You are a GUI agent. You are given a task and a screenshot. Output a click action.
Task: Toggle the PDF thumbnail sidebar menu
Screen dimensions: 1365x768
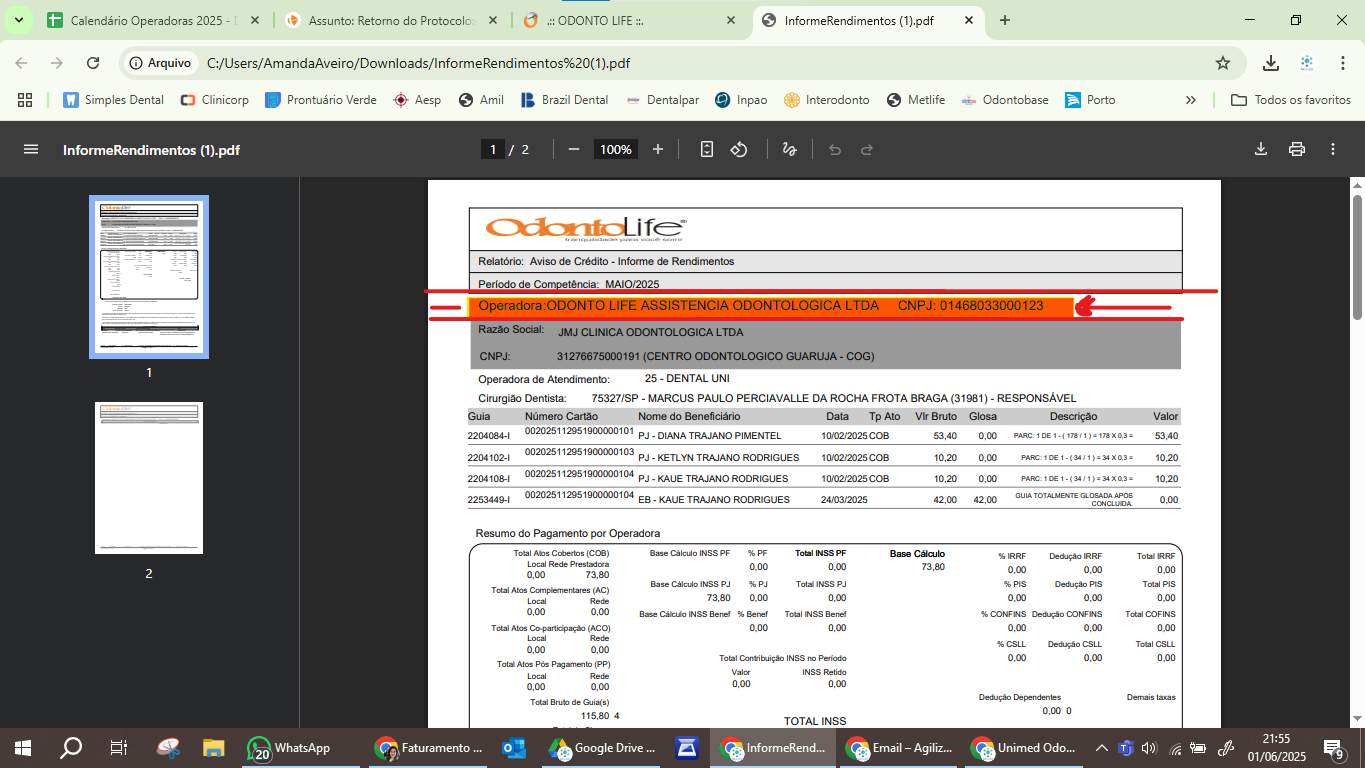click(x=31, y=149)
